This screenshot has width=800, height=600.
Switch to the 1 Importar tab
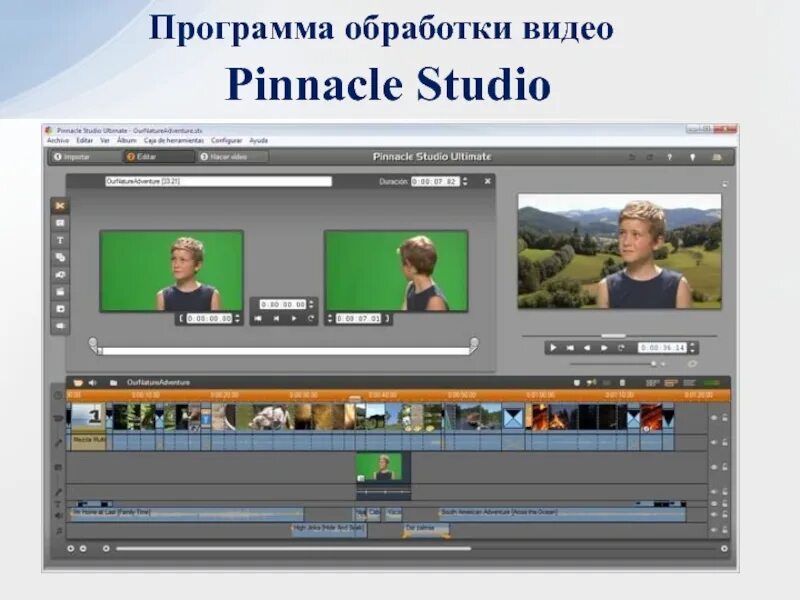tap(85, 157)
